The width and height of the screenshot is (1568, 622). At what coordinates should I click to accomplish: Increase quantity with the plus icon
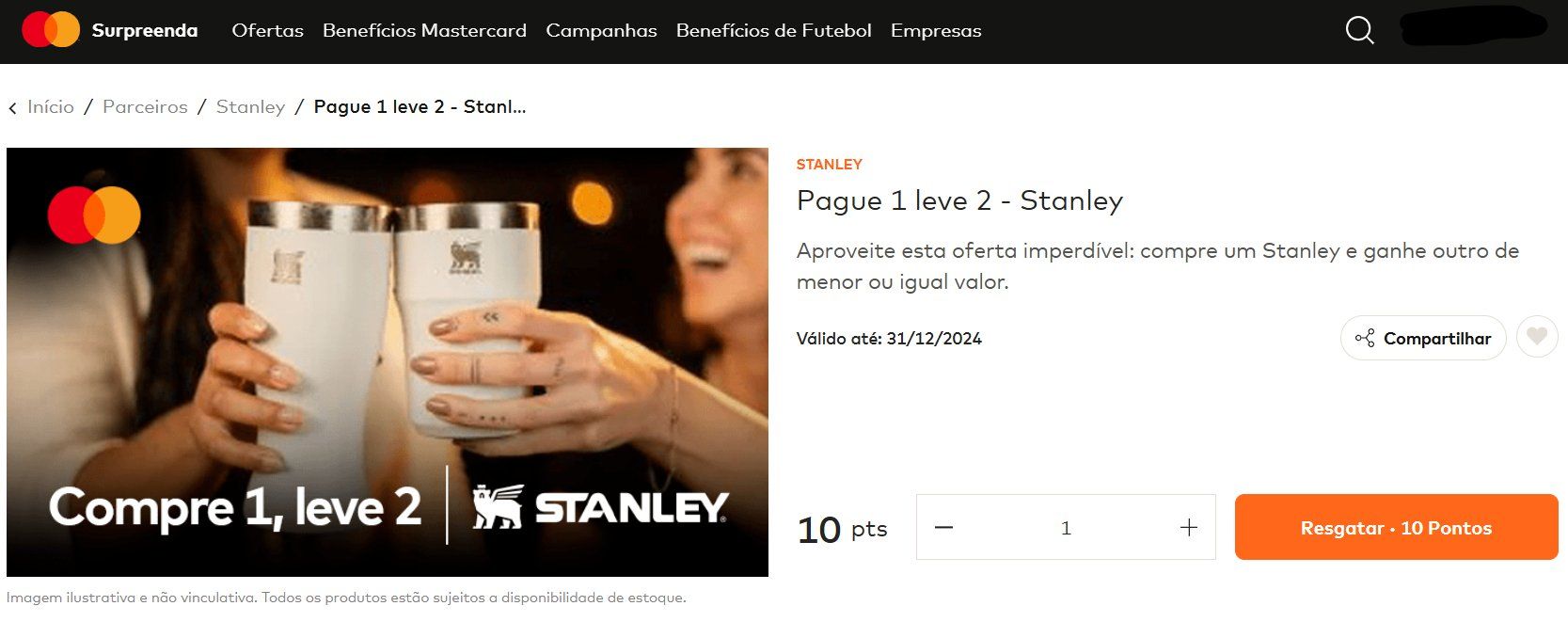tap(1188, 528)
